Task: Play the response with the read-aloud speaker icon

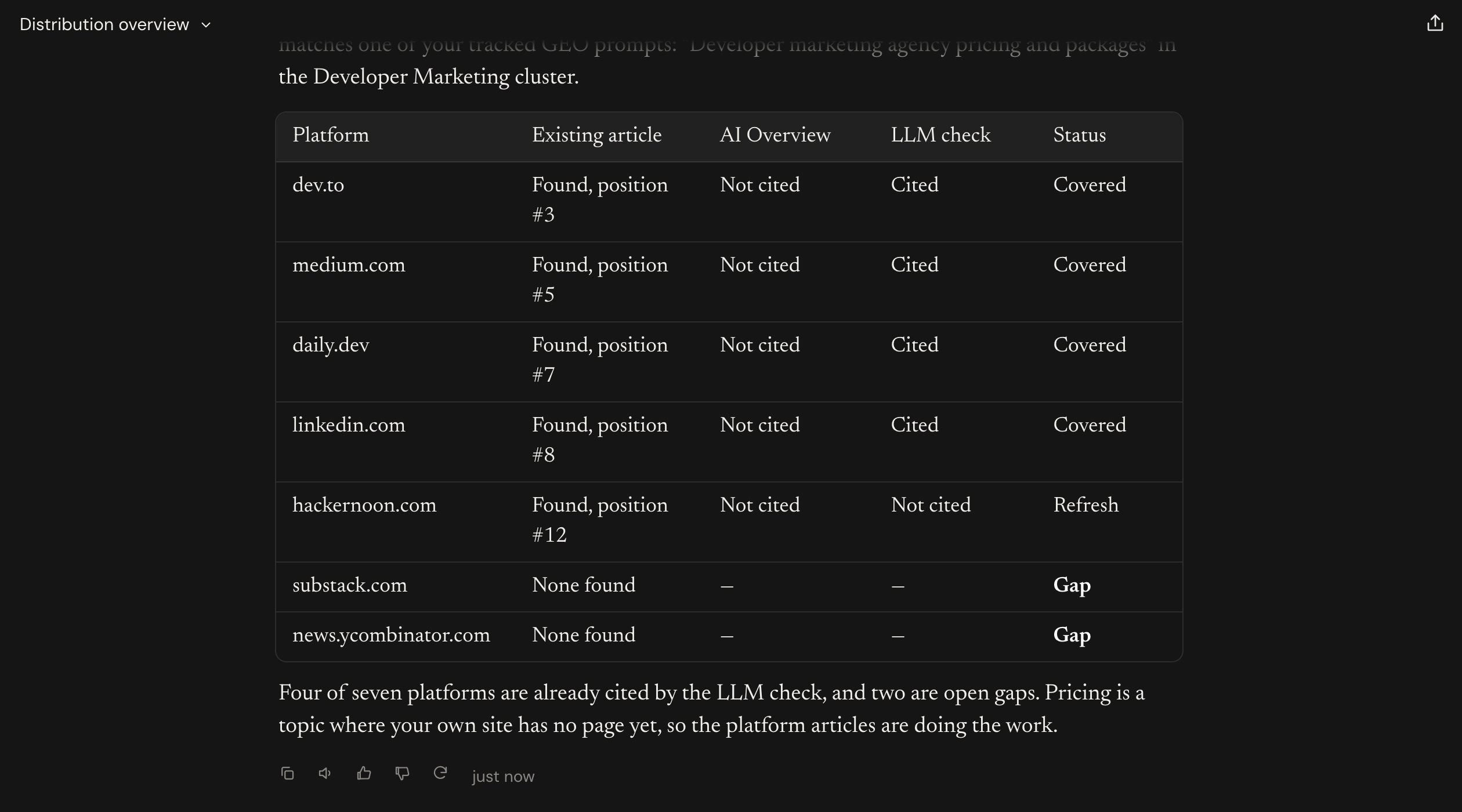Action: click(x=325, y=773)
